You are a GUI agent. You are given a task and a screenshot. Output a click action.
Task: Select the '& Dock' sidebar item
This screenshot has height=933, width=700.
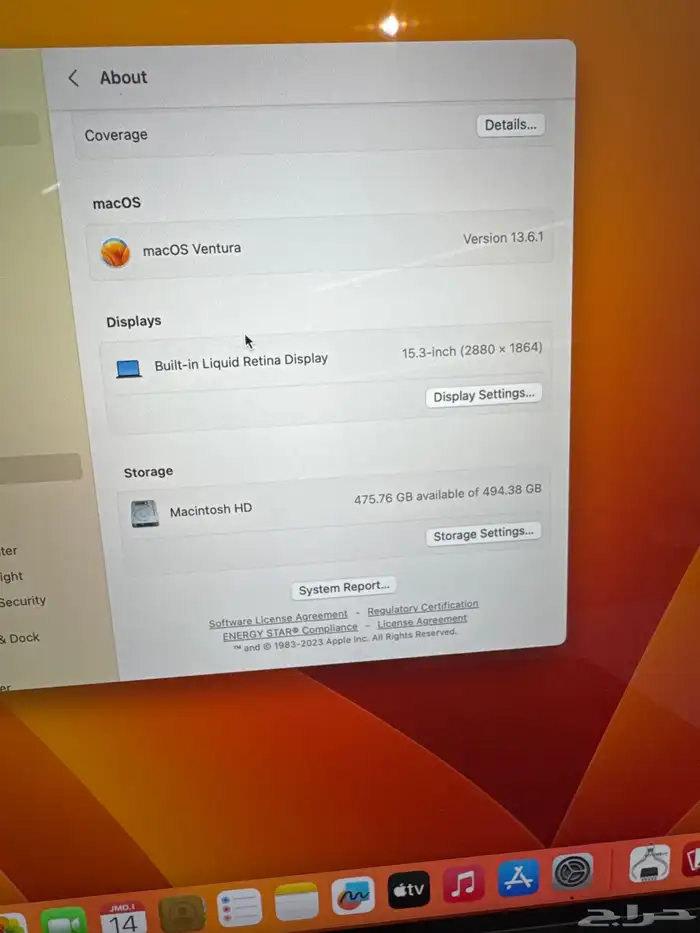[x=20, y=638]
